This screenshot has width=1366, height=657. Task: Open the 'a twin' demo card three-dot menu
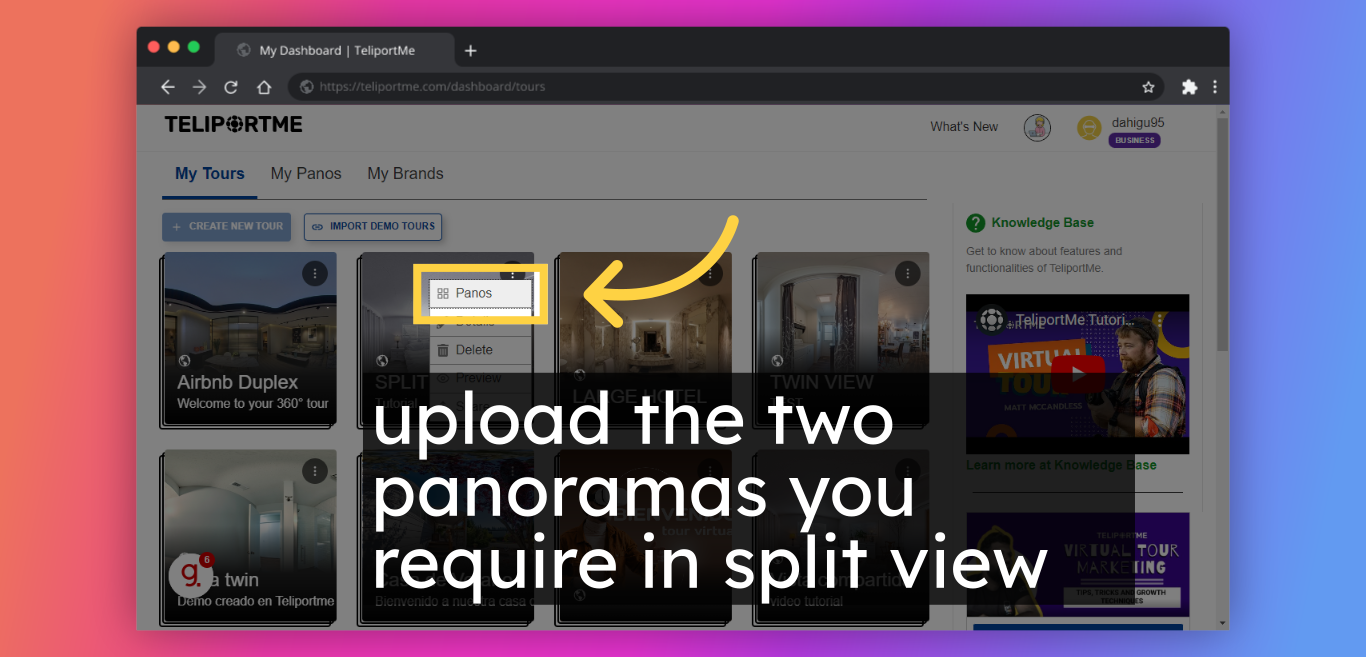(315, 471)
